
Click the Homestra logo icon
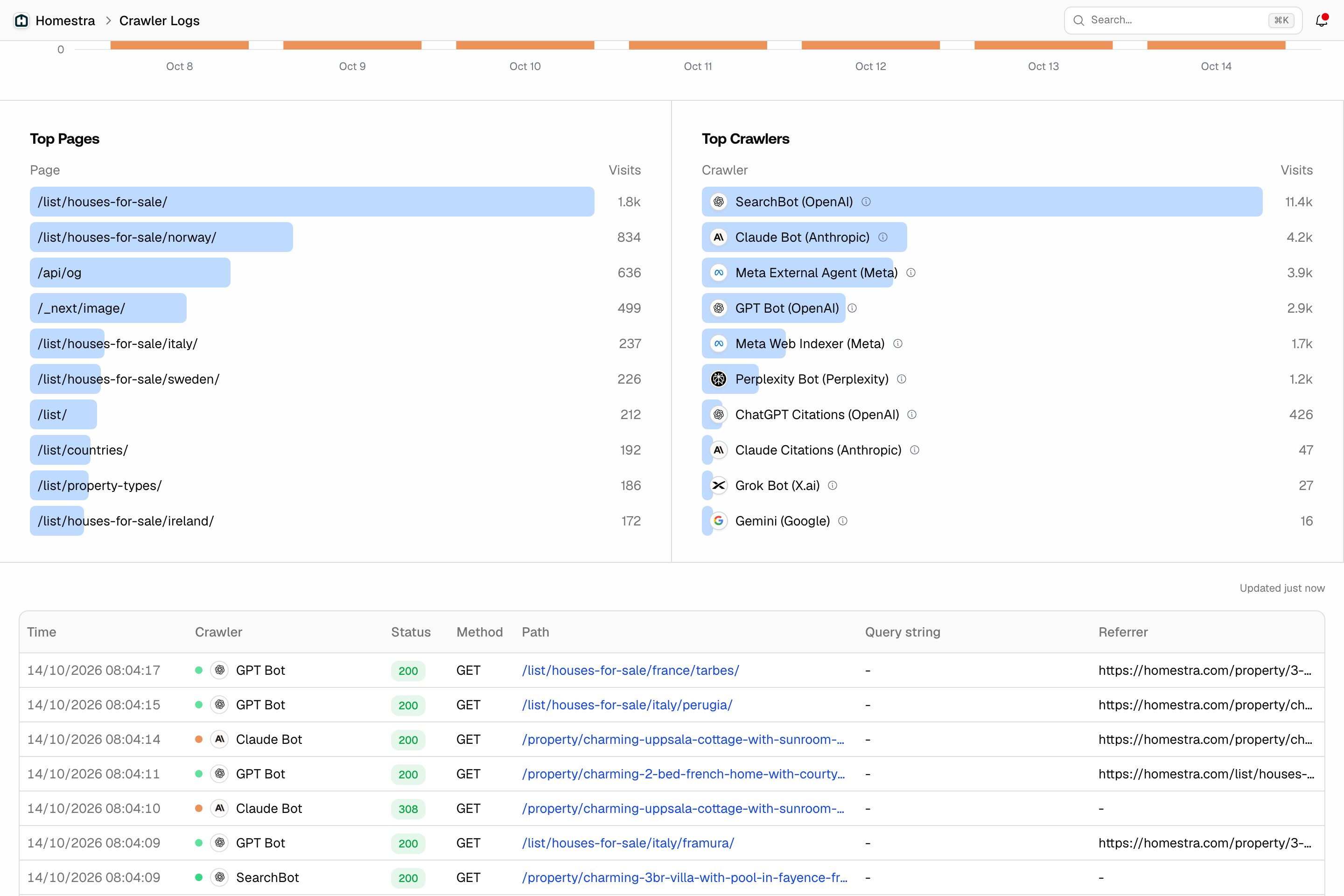pos(21,21)
